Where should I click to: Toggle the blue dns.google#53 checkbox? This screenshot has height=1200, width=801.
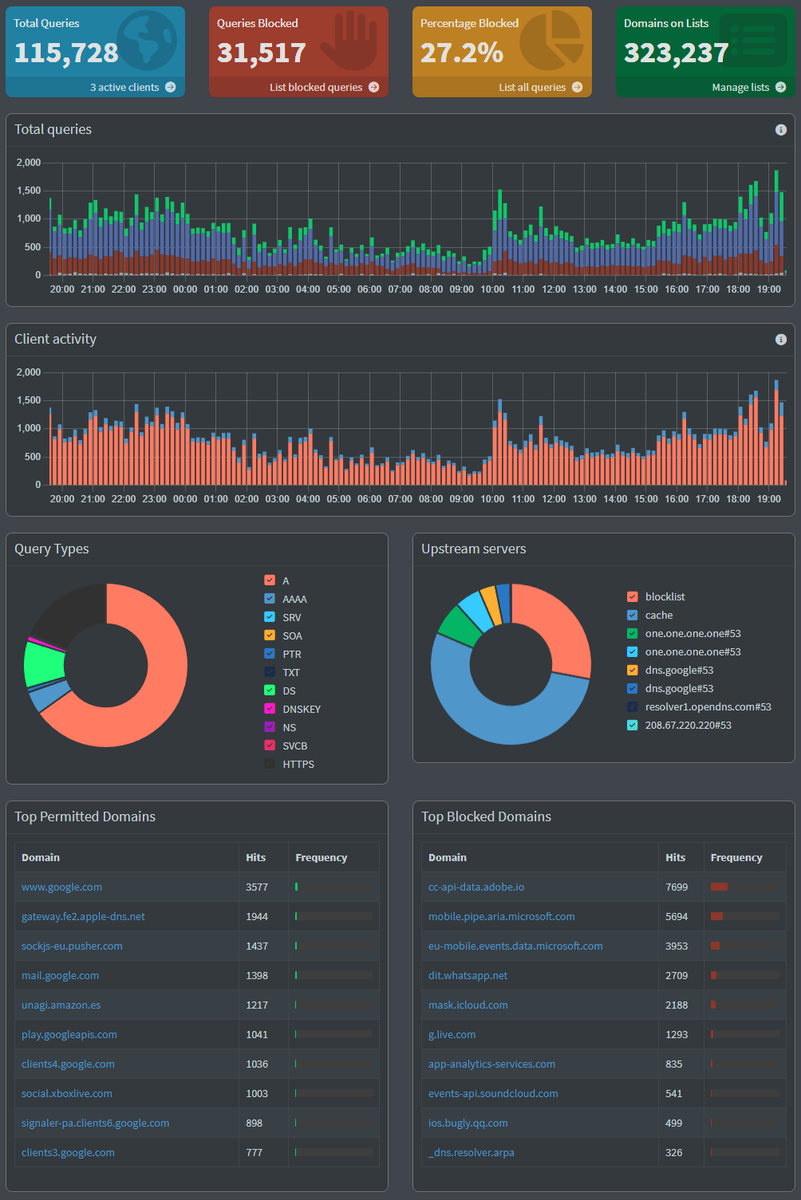point(632,688)
